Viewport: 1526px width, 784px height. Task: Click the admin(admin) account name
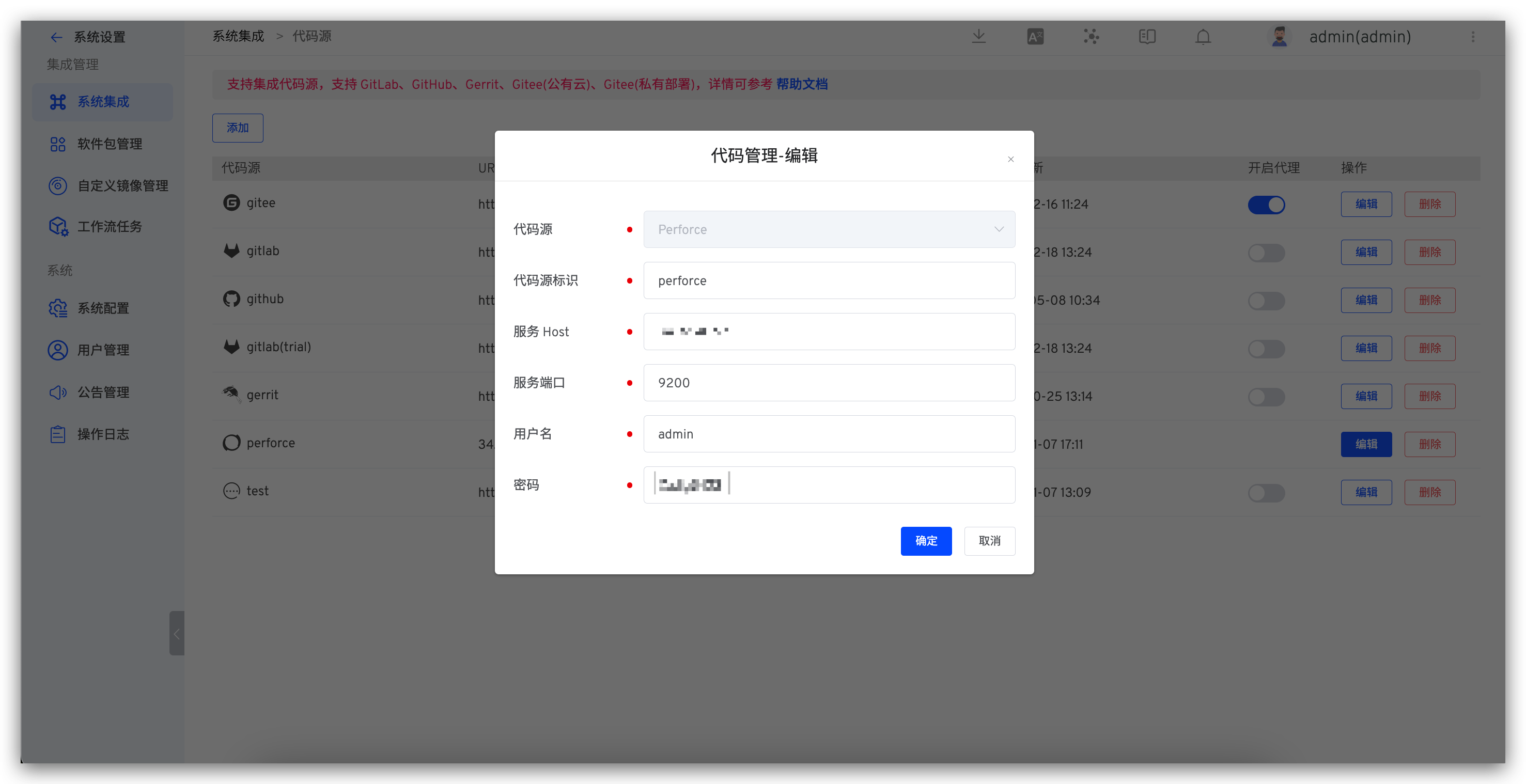(x=1360, y=37)
